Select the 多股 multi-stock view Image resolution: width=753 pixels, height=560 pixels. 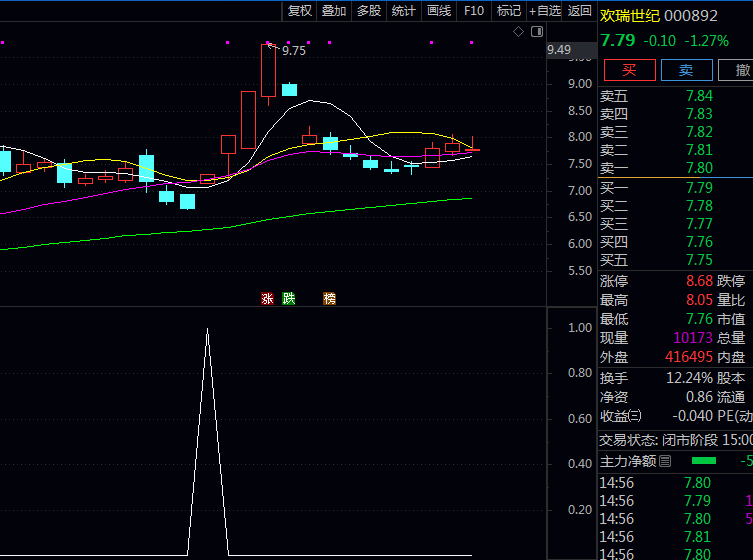tap(369, 11)
